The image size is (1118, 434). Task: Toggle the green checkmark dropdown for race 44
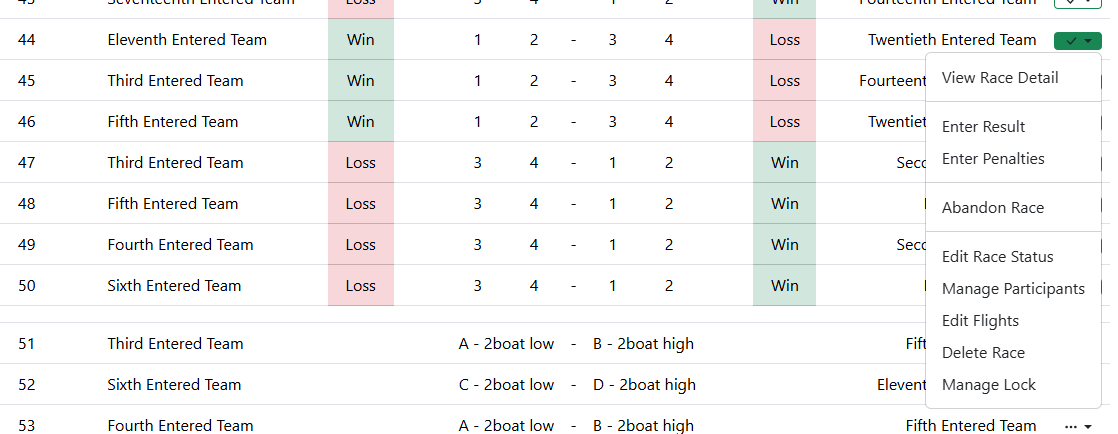1077,41
